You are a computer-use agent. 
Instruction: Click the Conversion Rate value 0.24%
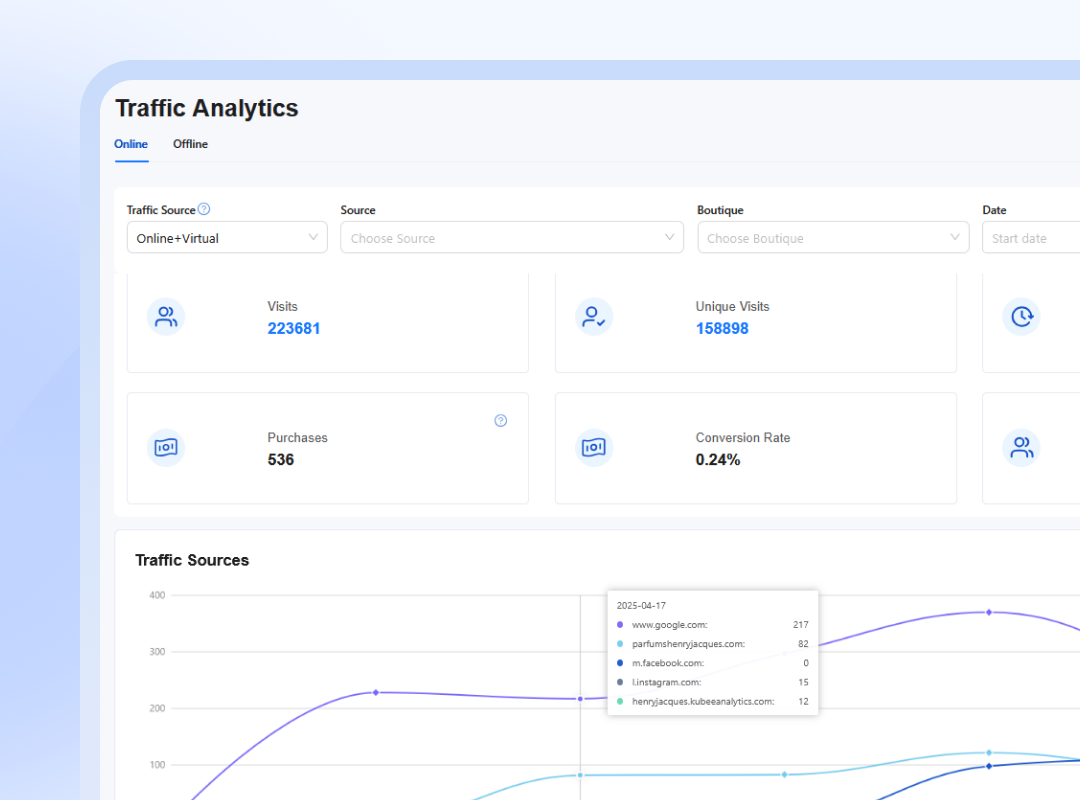(x=718, y=460)
